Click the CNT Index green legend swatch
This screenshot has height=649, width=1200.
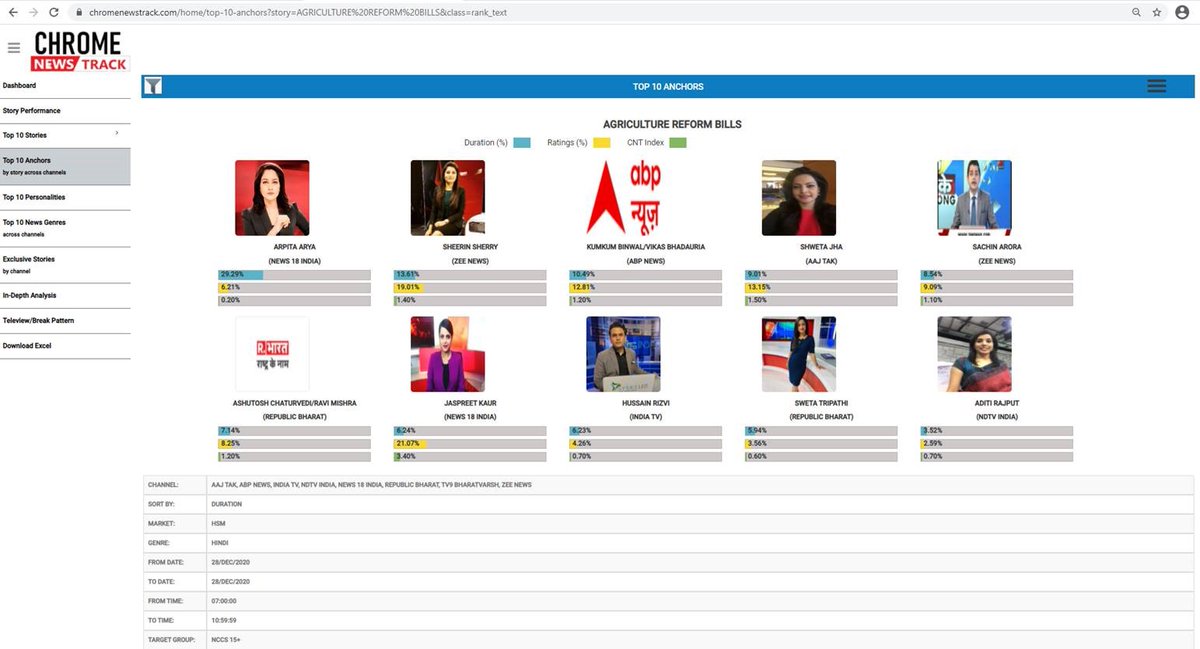click(678, 143)
